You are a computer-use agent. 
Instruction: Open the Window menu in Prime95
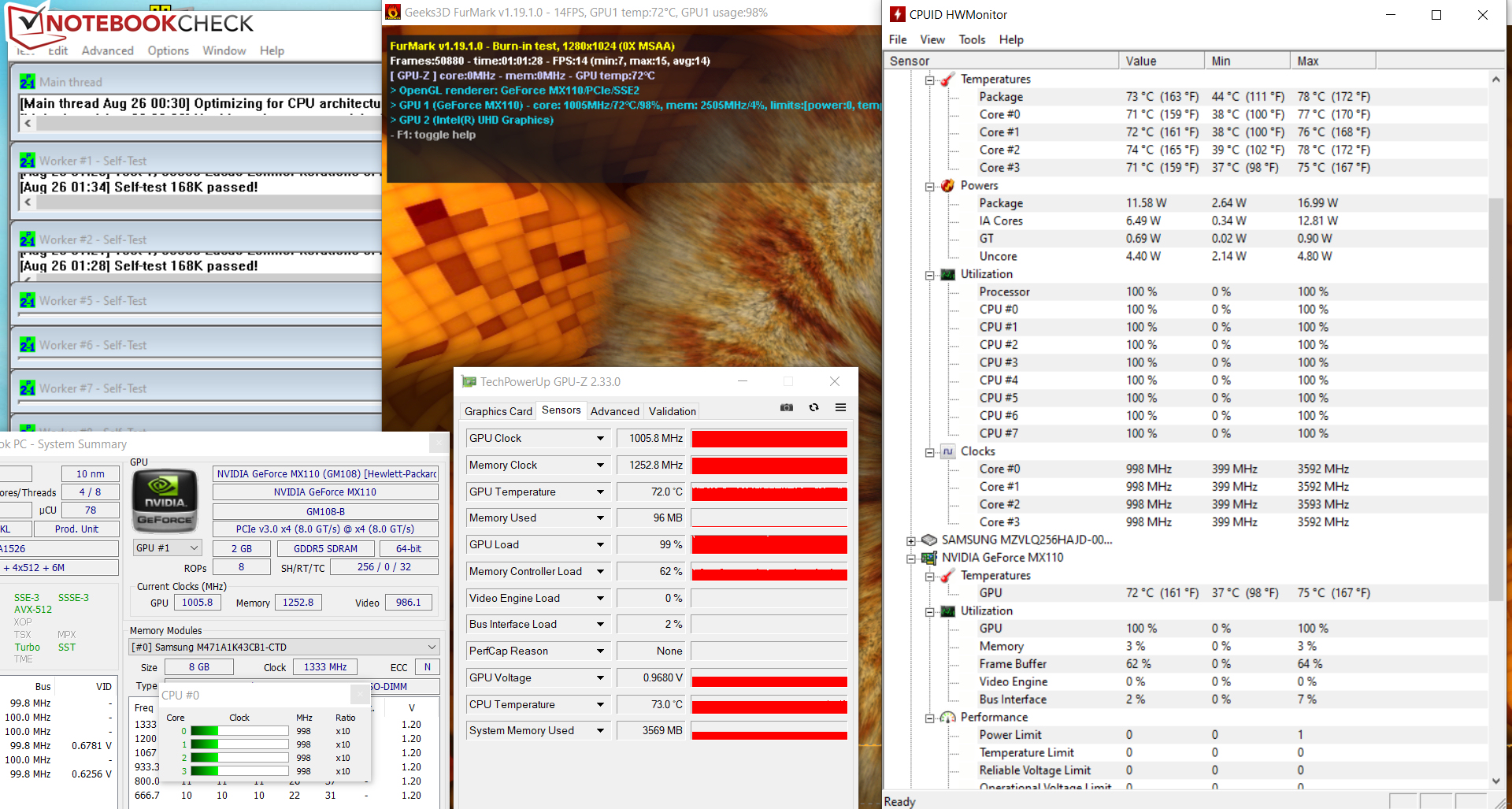click(224, 50)
